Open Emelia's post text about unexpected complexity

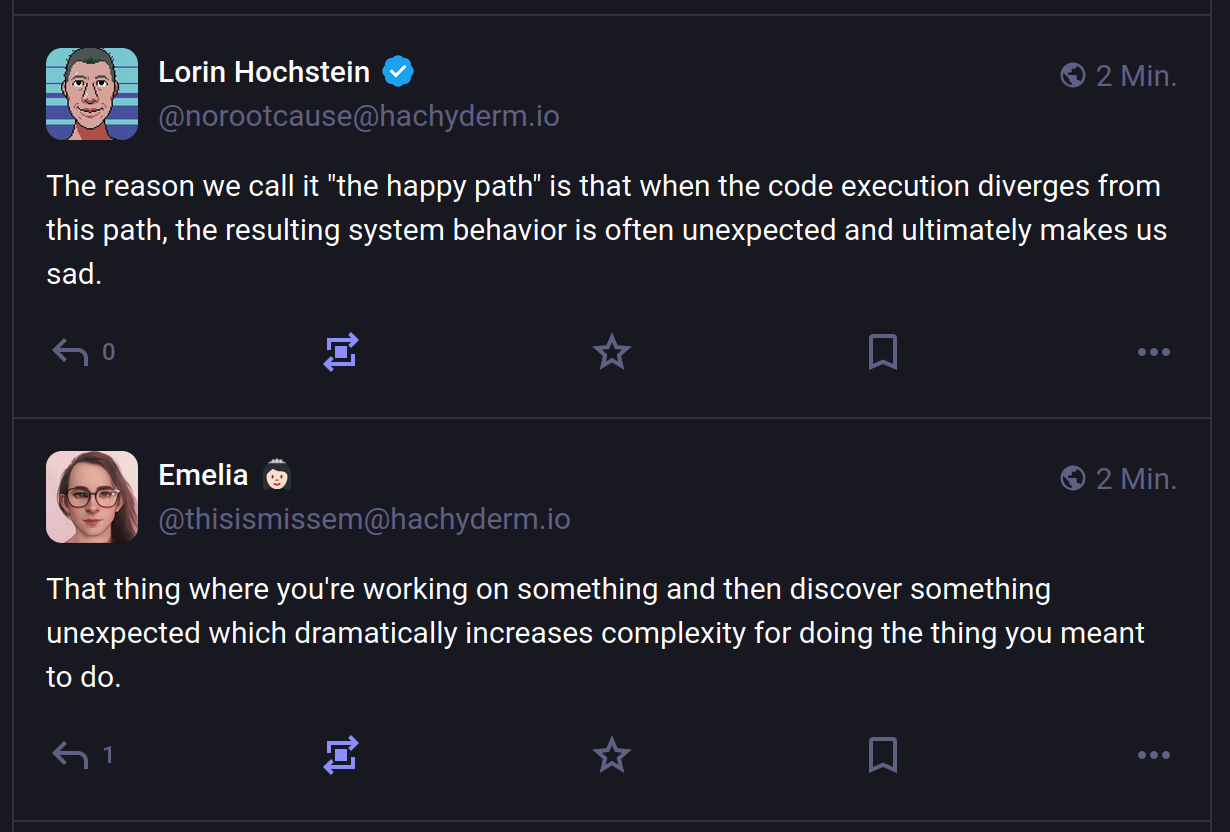coord(596,633)
